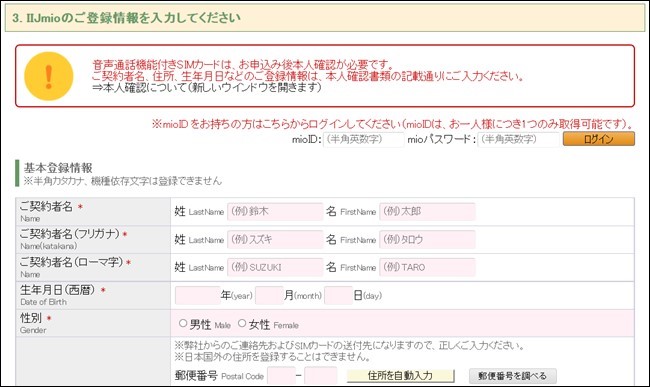This screenshot has height=387, width=650.
Task: Focus the ローマ字 FirstName field (例)TARO
Action: [x=427, y=267]
